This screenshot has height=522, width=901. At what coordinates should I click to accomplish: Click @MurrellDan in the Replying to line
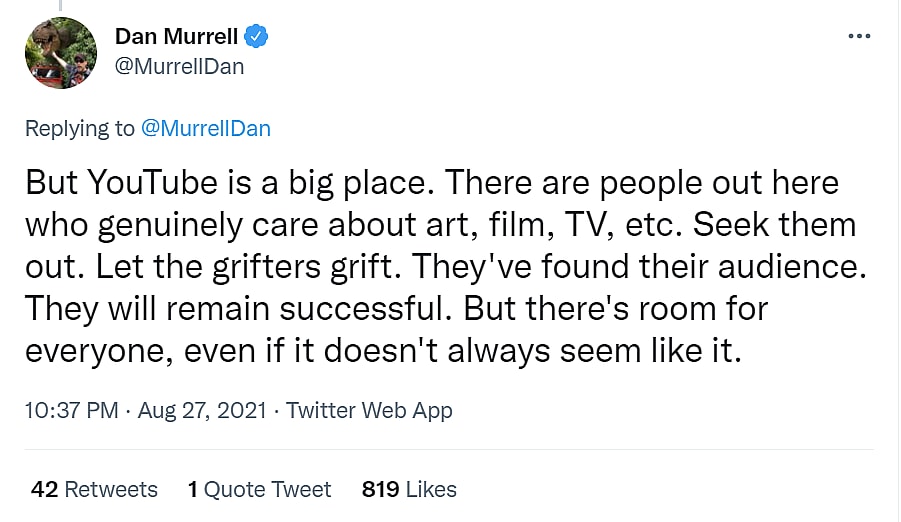tap(206, 128)
